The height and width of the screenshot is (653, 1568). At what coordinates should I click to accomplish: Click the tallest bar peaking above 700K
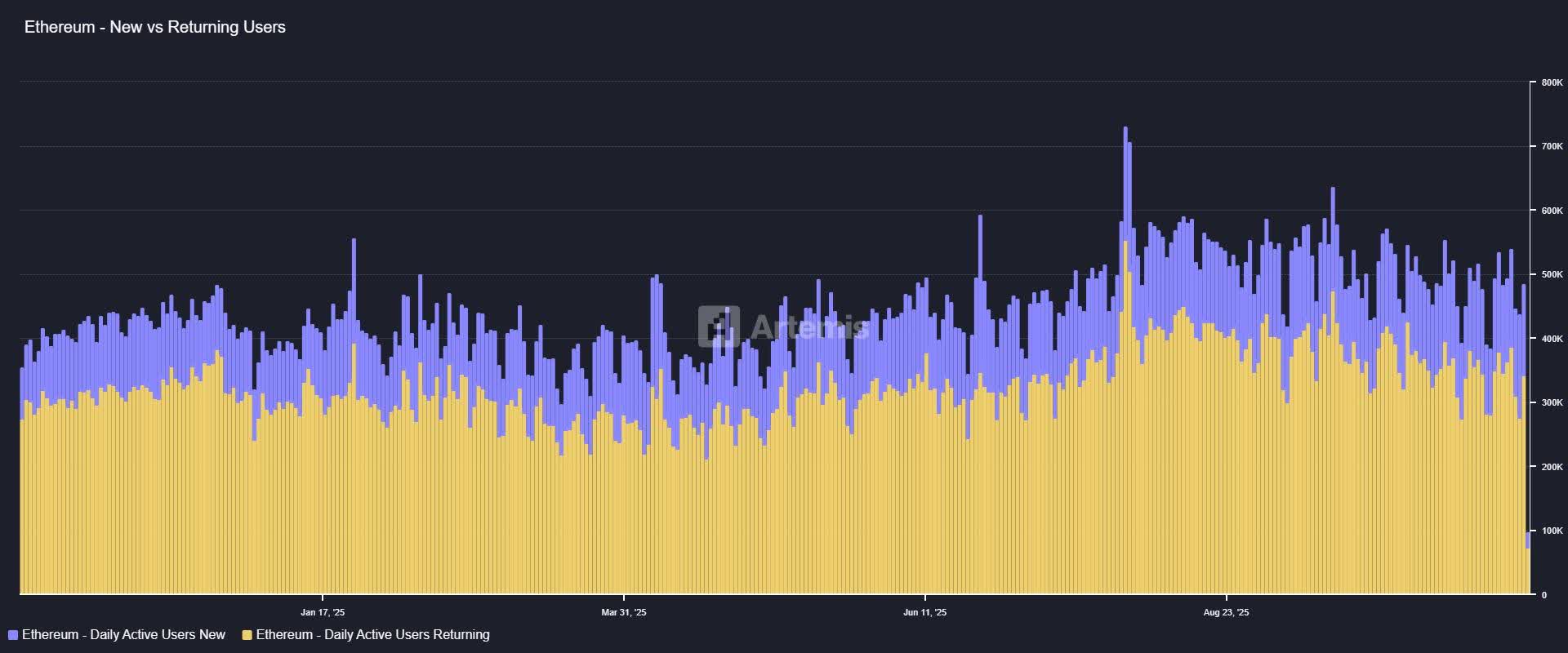coord(1125,359)
